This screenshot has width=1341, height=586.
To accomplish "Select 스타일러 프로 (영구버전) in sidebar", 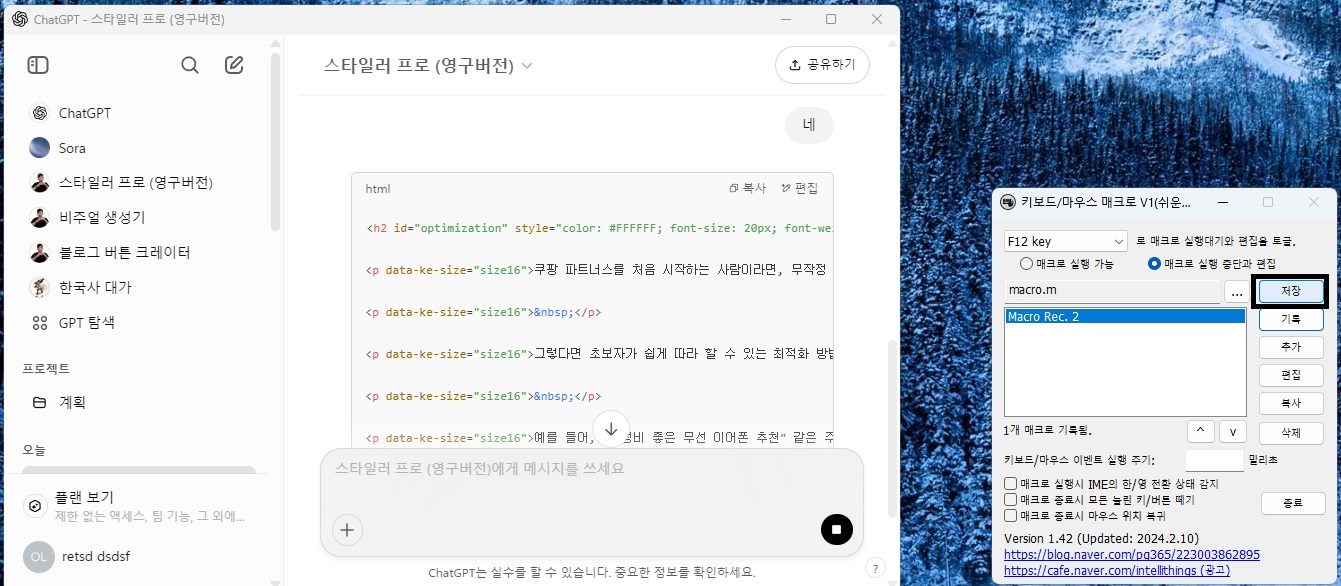I will [138, 182].
